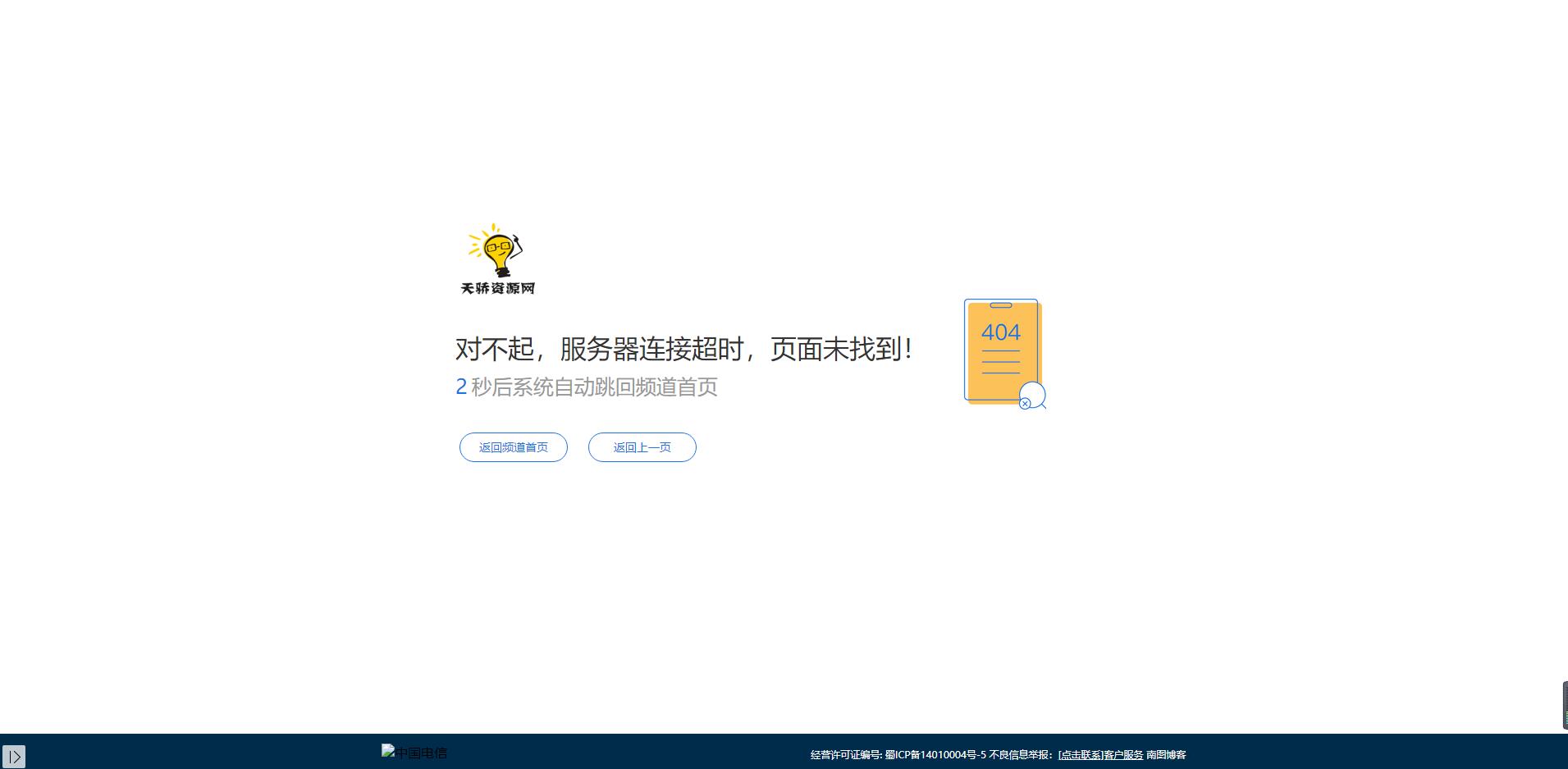Open the 南图博客 footer link
This screenshot has width=1568, height=769.
pos(1166,755)
